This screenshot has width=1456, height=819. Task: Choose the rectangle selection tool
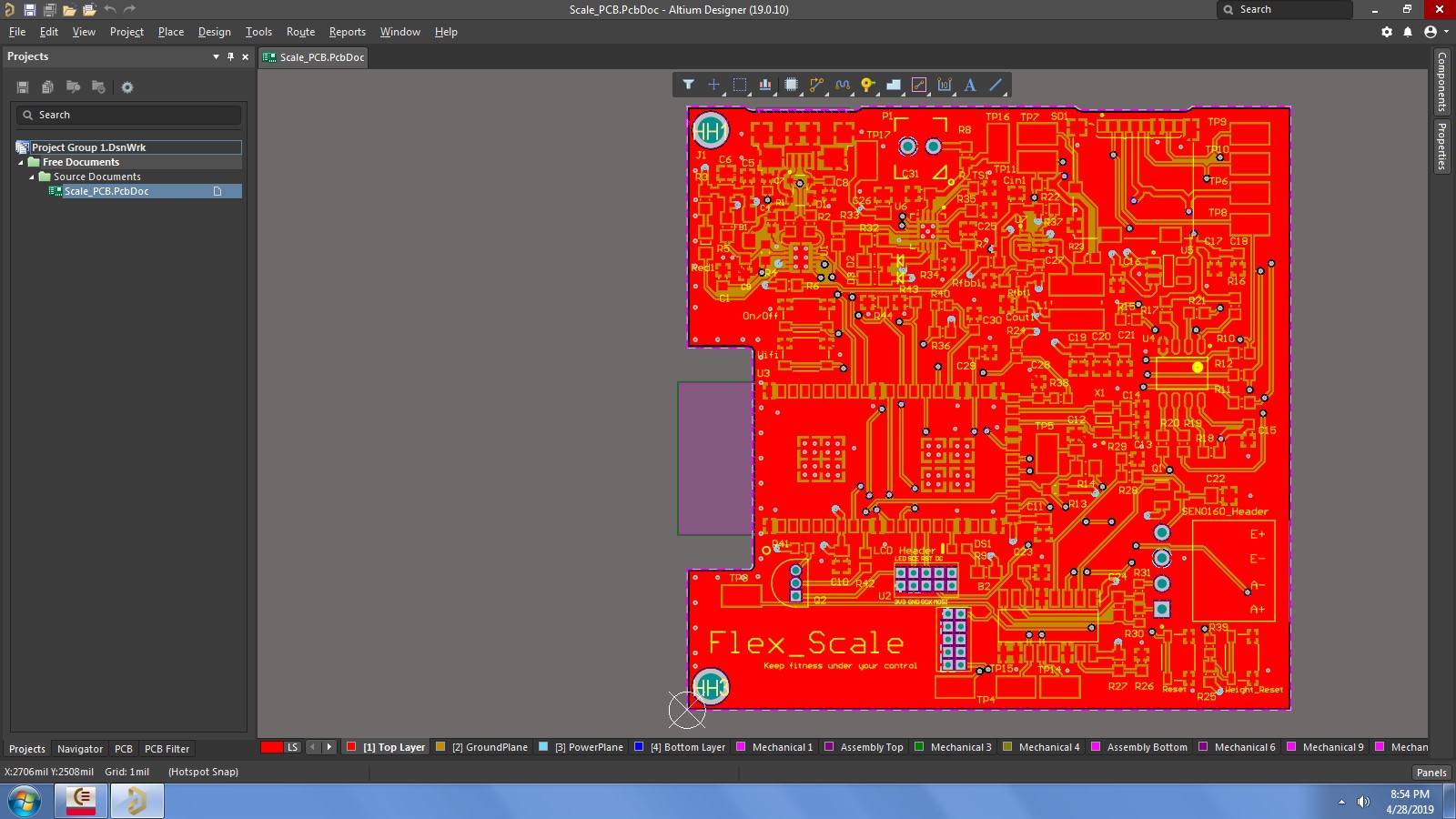tap(740, 85)
